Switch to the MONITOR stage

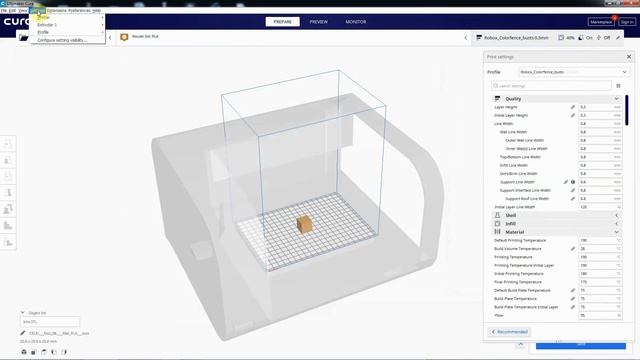point(356,22)
